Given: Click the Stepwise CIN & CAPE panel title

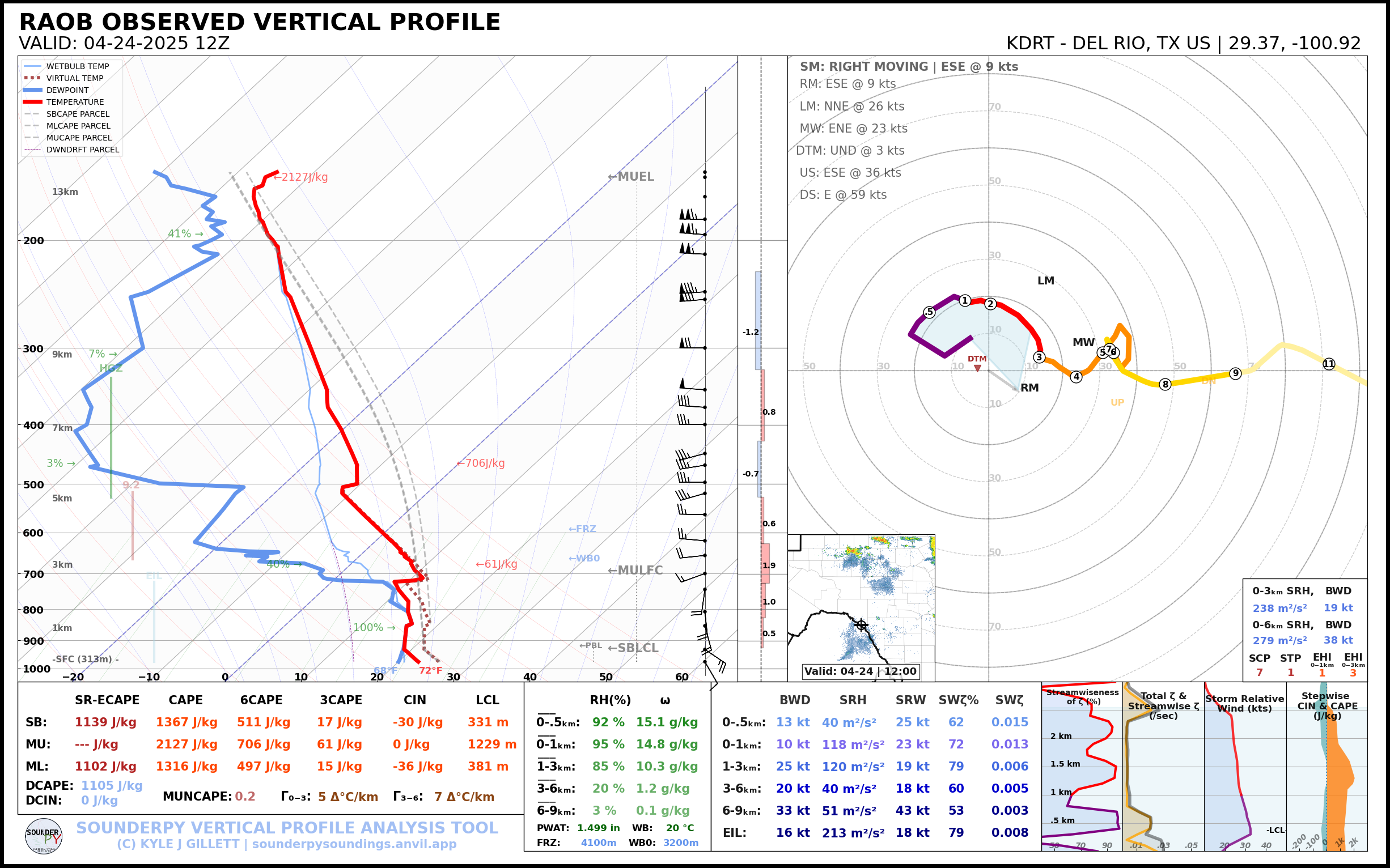Looking at the screenshot, I should click(x=1327, y=705).
